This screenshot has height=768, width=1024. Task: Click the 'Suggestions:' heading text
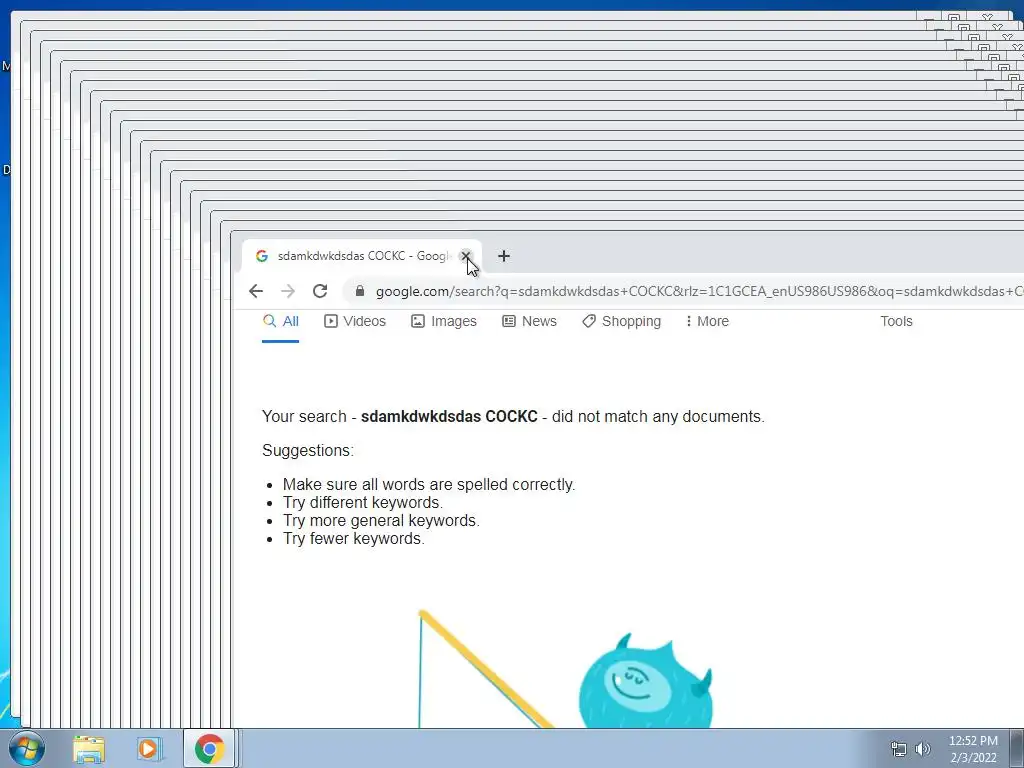coord(308,451)
